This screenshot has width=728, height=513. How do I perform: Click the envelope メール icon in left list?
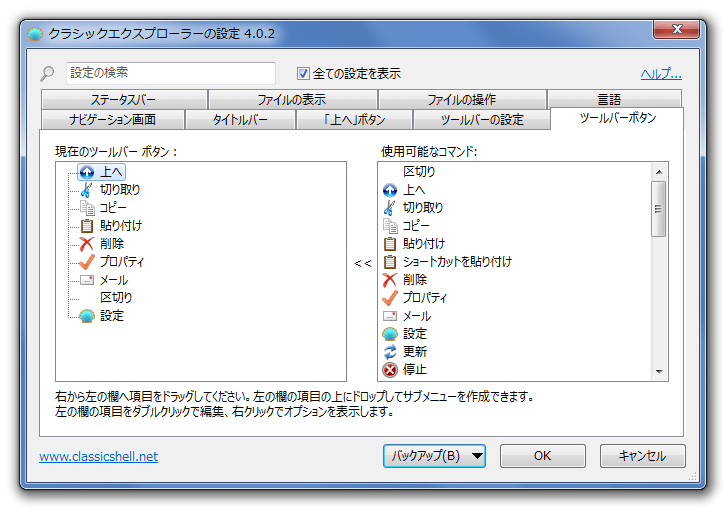coord(87,280)
